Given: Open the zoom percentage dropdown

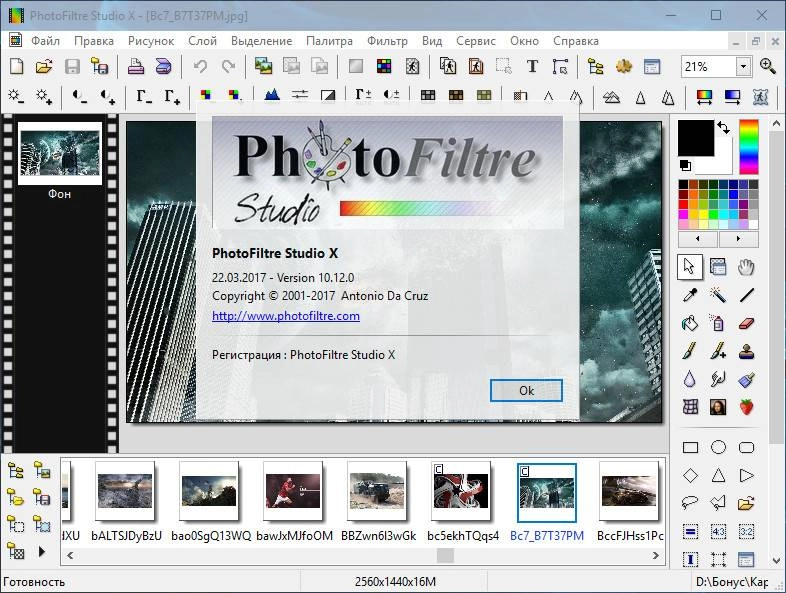Looking at the screenshot, I should click(x=743, y=67).
